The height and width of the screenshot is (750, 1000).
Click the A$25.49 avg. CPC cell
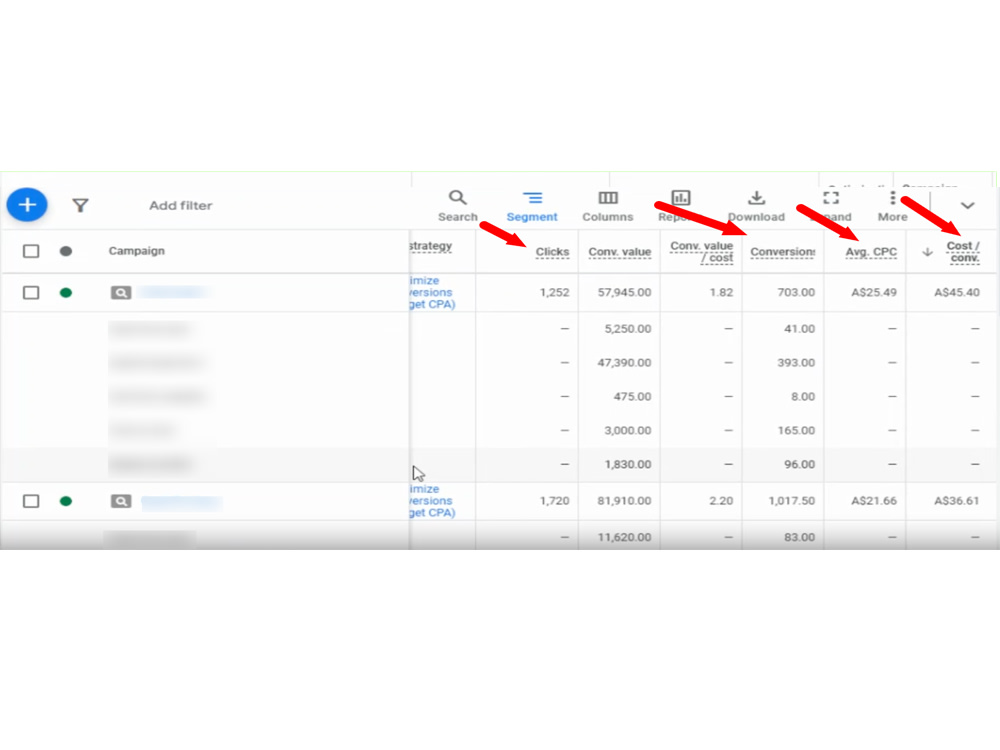[x=874, y=292]
